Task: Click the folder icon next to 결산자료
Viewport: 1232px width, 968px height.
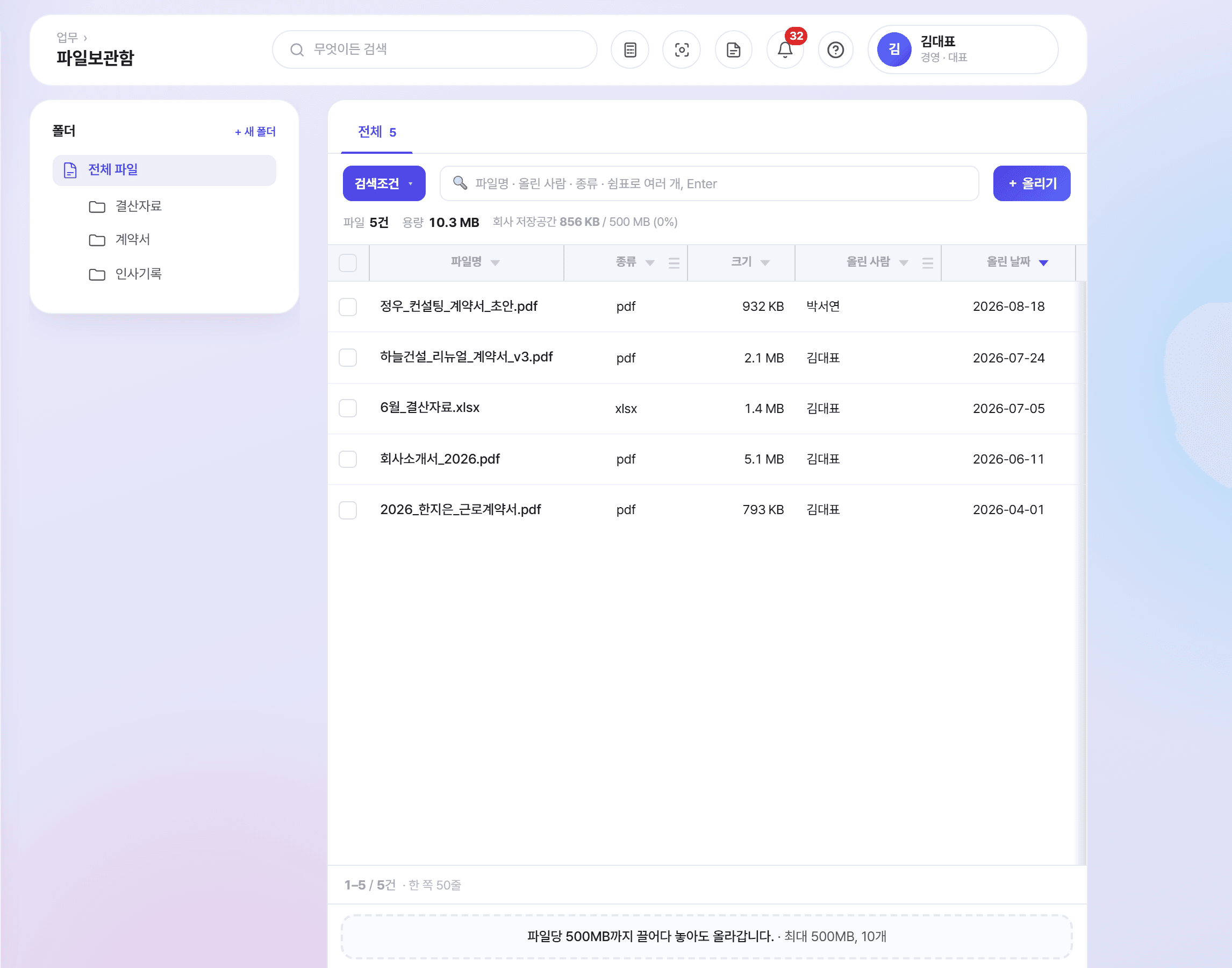Action: click(x=97, y=207)
